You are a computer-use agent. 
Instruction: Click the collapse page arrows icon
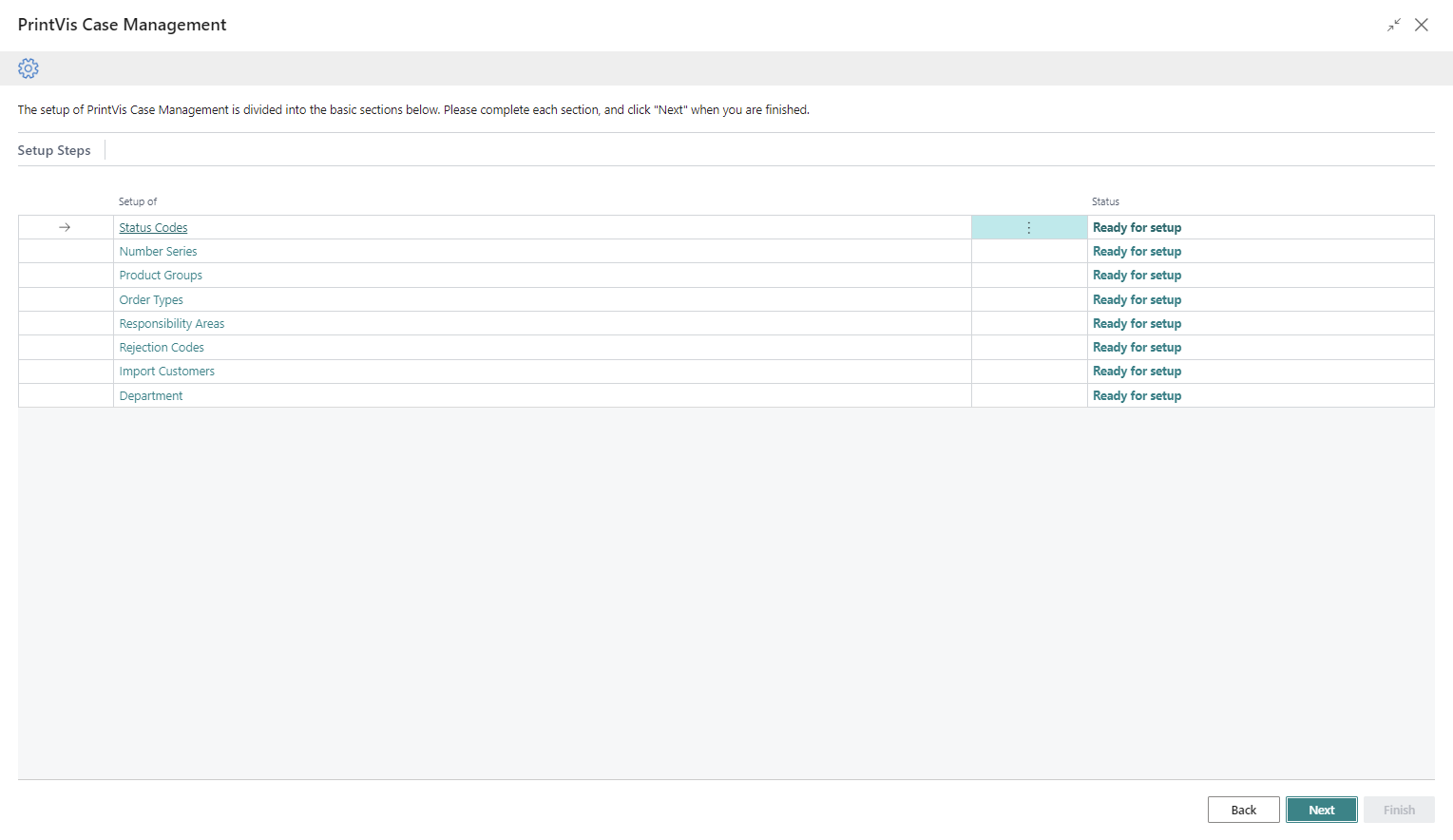[1394, 25]
